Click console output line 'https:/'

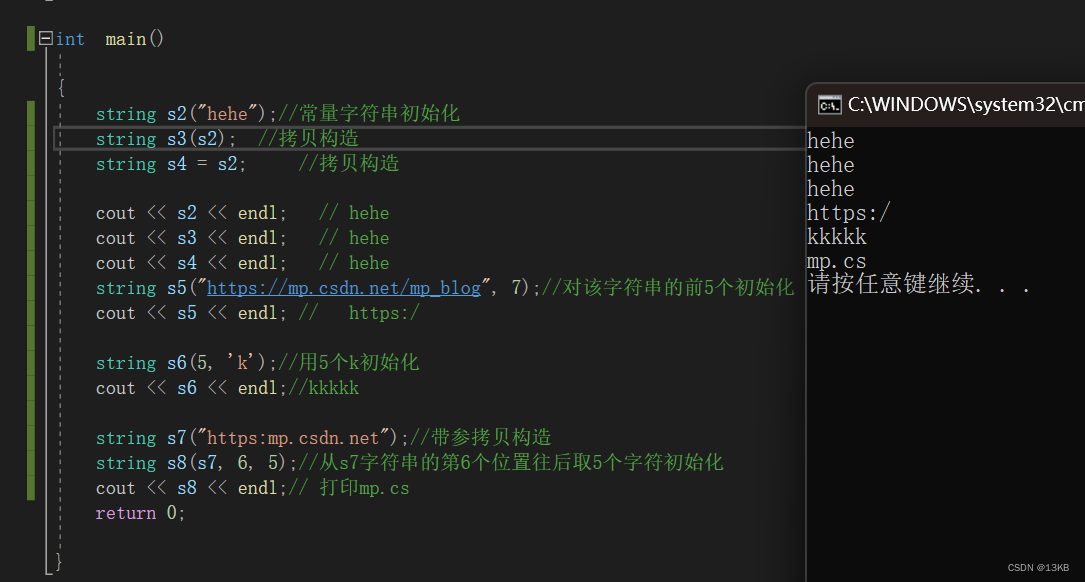click(848, 212)
